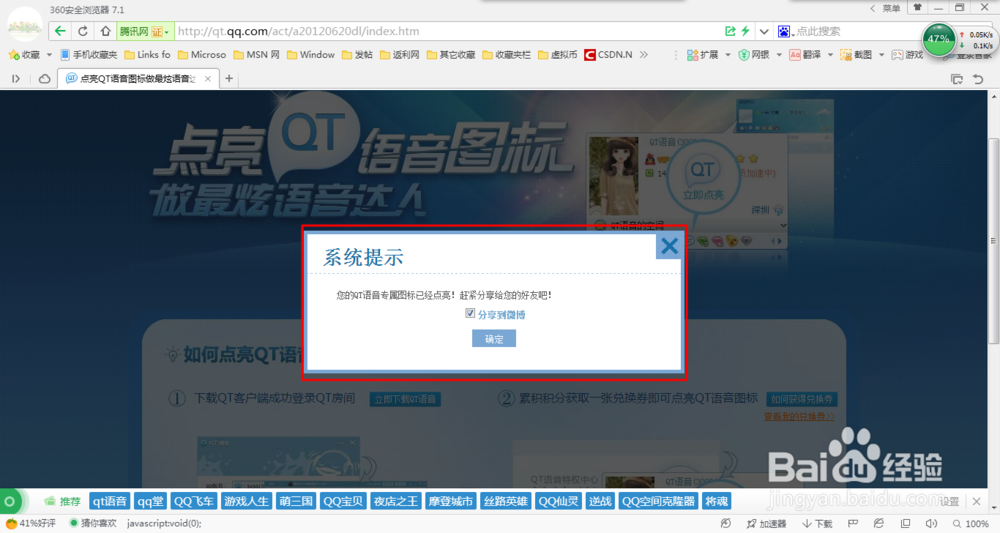This screenshot has width=1000, height=533.
Task: Expand the address bar history dropdown
Action: (x=764, y=31)
